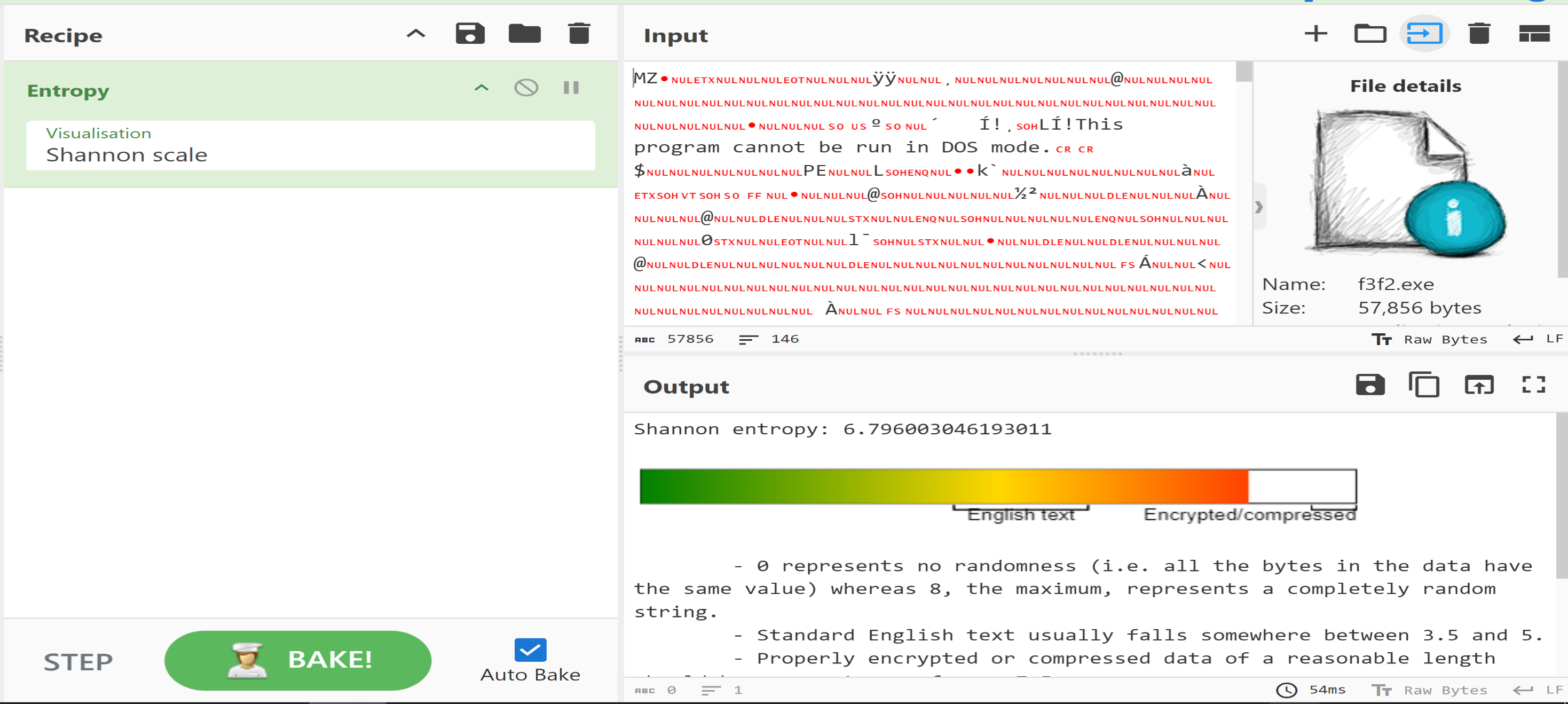Click the BAKE! button
Viewport: 1568px width, 704px height.
pyautogui.click(x=298, y=660)
